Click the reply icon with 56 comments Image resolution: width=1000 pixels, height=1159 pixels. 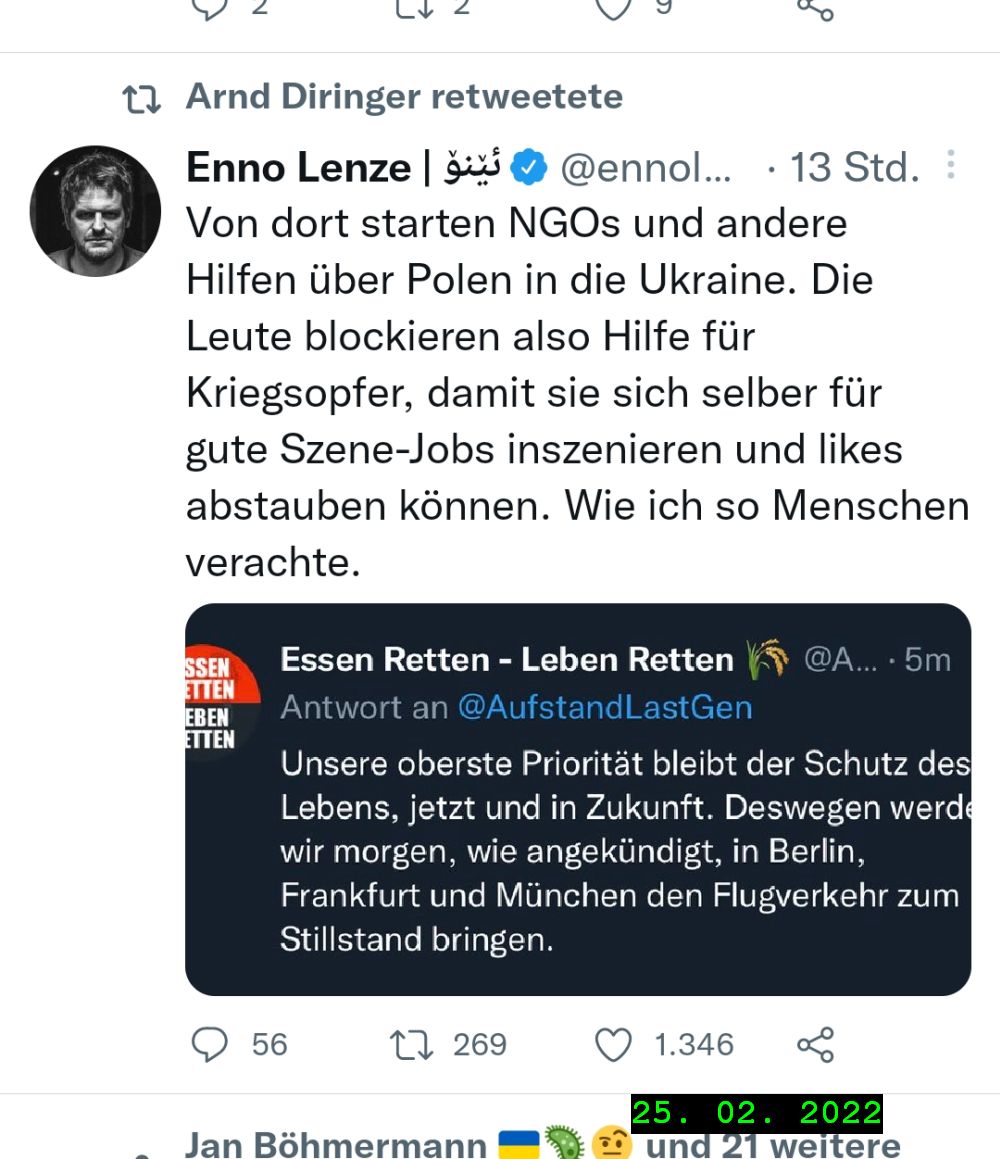pos(210,1045)
